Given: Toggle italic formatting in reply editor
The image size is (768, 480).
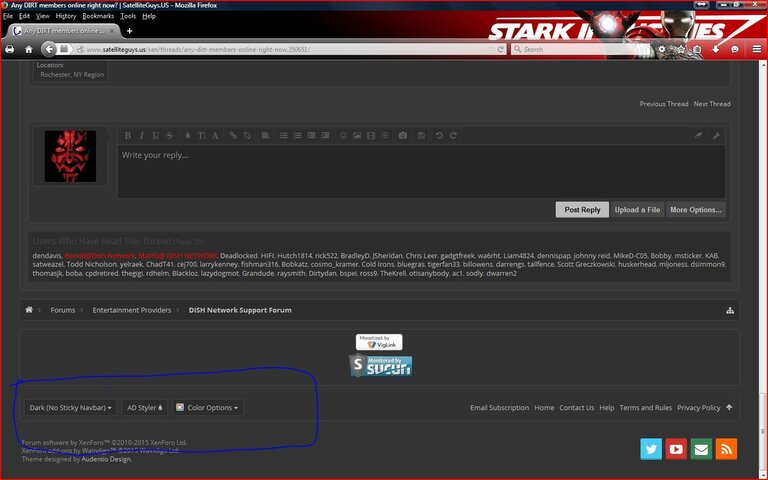Looking at the screenshot, I should click(x=142, y=136).
